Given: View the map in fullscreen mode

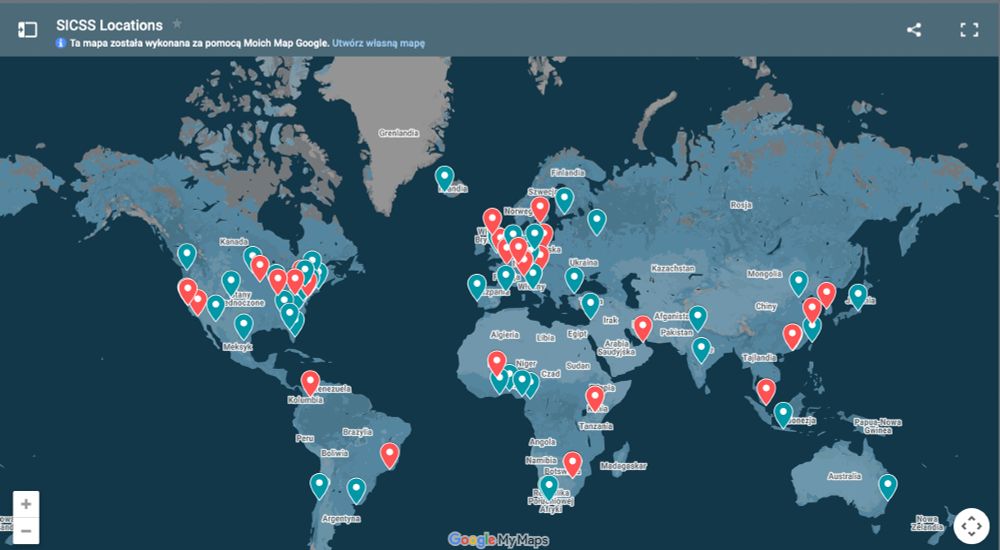Looking at the screenshot, I should pos(969,29).
